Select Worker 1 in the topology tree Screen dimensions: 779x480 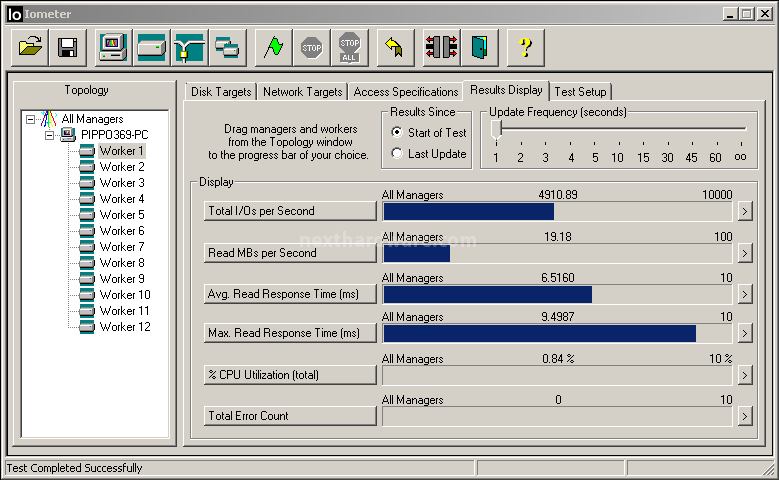tap(121, 151)
